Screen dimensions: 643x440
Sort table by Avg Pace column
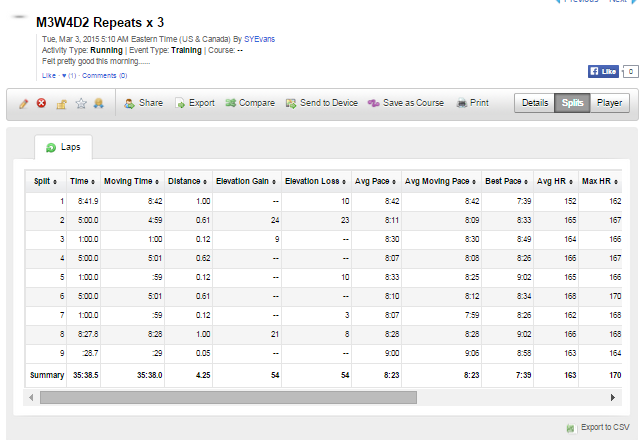372,181
